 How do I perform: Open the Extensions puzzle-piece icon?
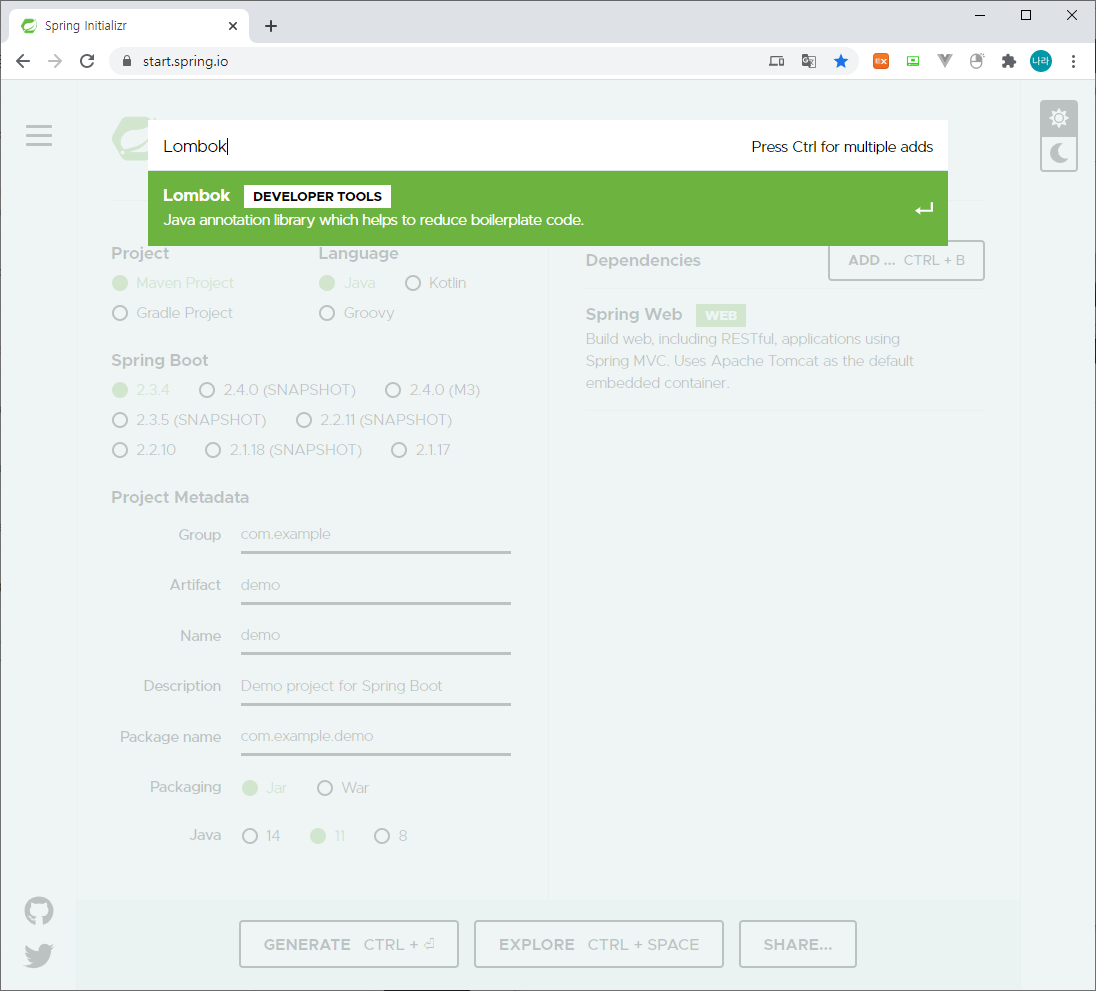tap(1009, 62)
